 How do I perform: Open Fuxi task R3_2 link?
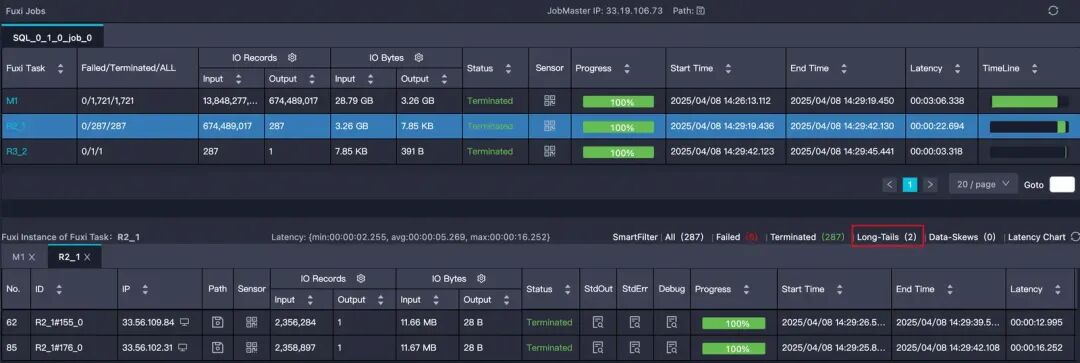(x=17, y=152)
